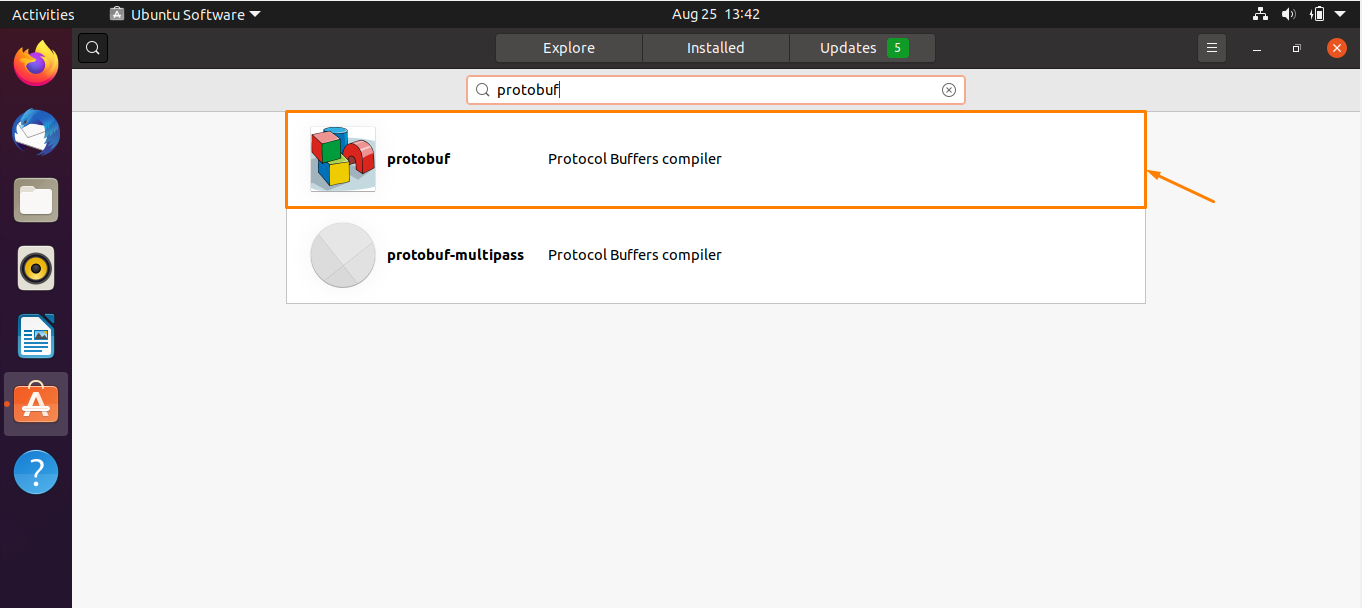The height and width of the screenshot is (608, 1362).
Task: Click inside the protobuf search field
Action: (716, 90)
